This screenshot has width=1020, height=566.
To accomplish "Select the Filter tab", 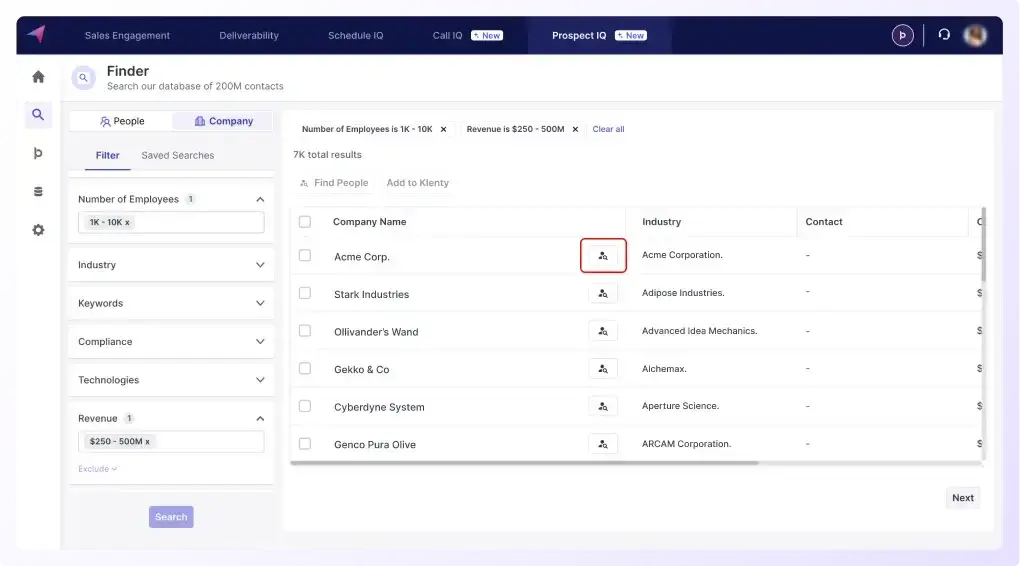I will (x=107, y=155).
